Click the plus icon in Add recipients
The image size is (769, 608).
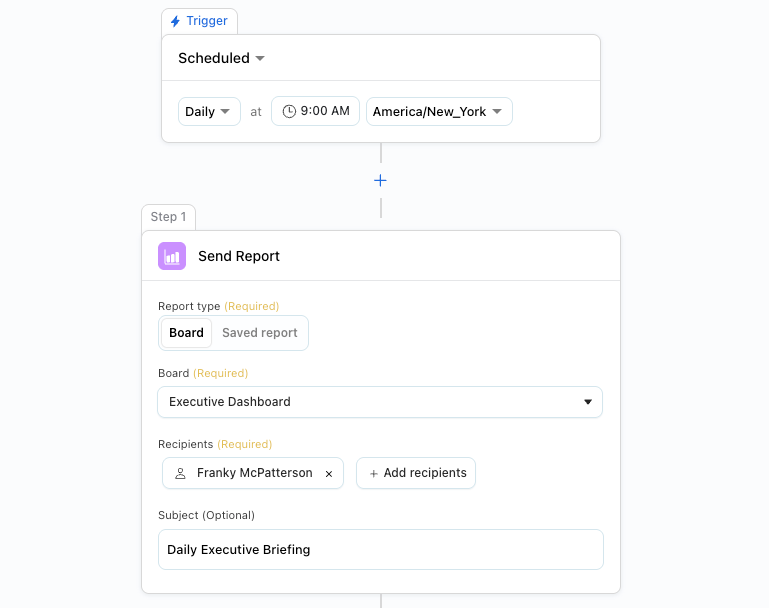point(374,474)
